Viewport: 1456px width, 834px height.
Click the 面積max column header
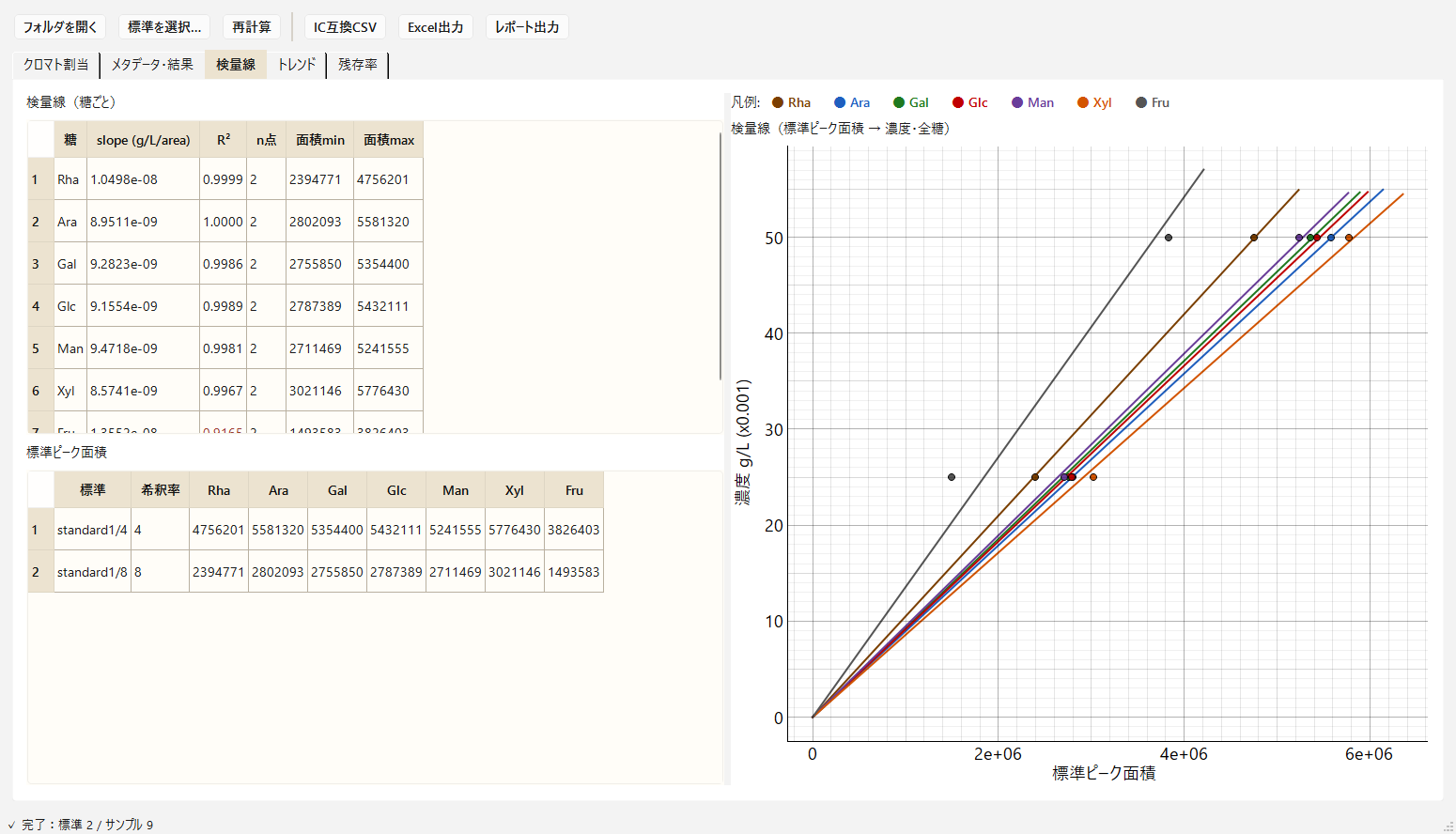click(389, 140)
